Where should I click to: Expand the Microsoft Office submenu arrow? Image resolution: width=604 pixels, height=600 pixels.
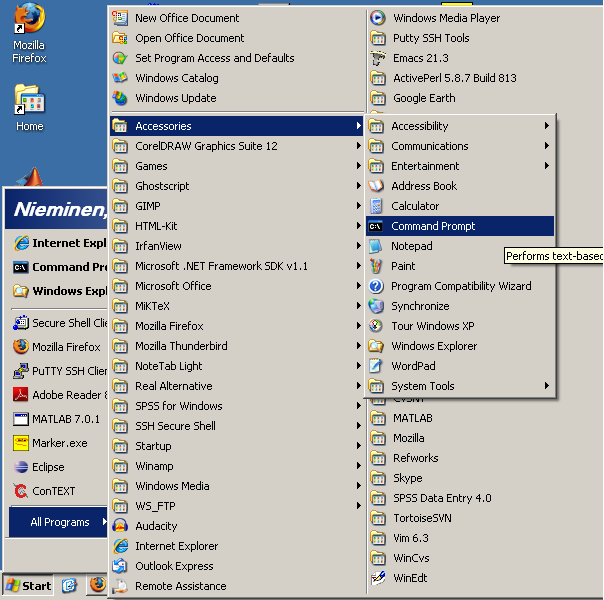click(x=359, y=286)
